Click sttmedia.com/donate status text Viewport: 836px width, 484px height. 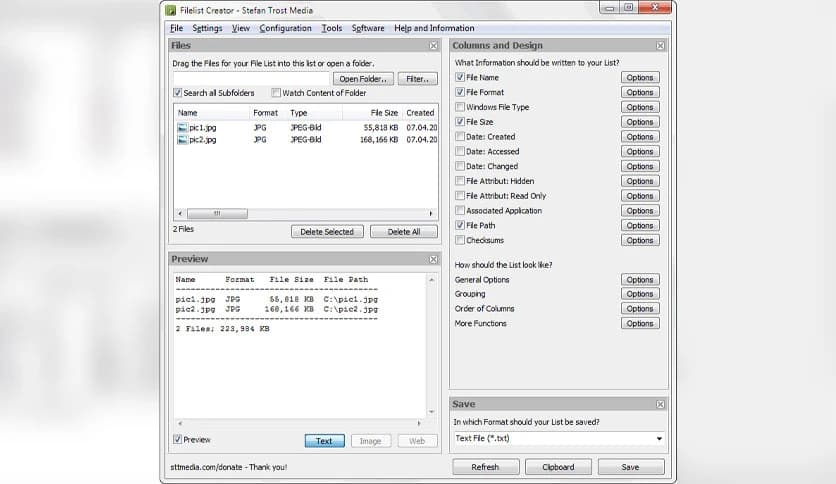click(228, 467)
